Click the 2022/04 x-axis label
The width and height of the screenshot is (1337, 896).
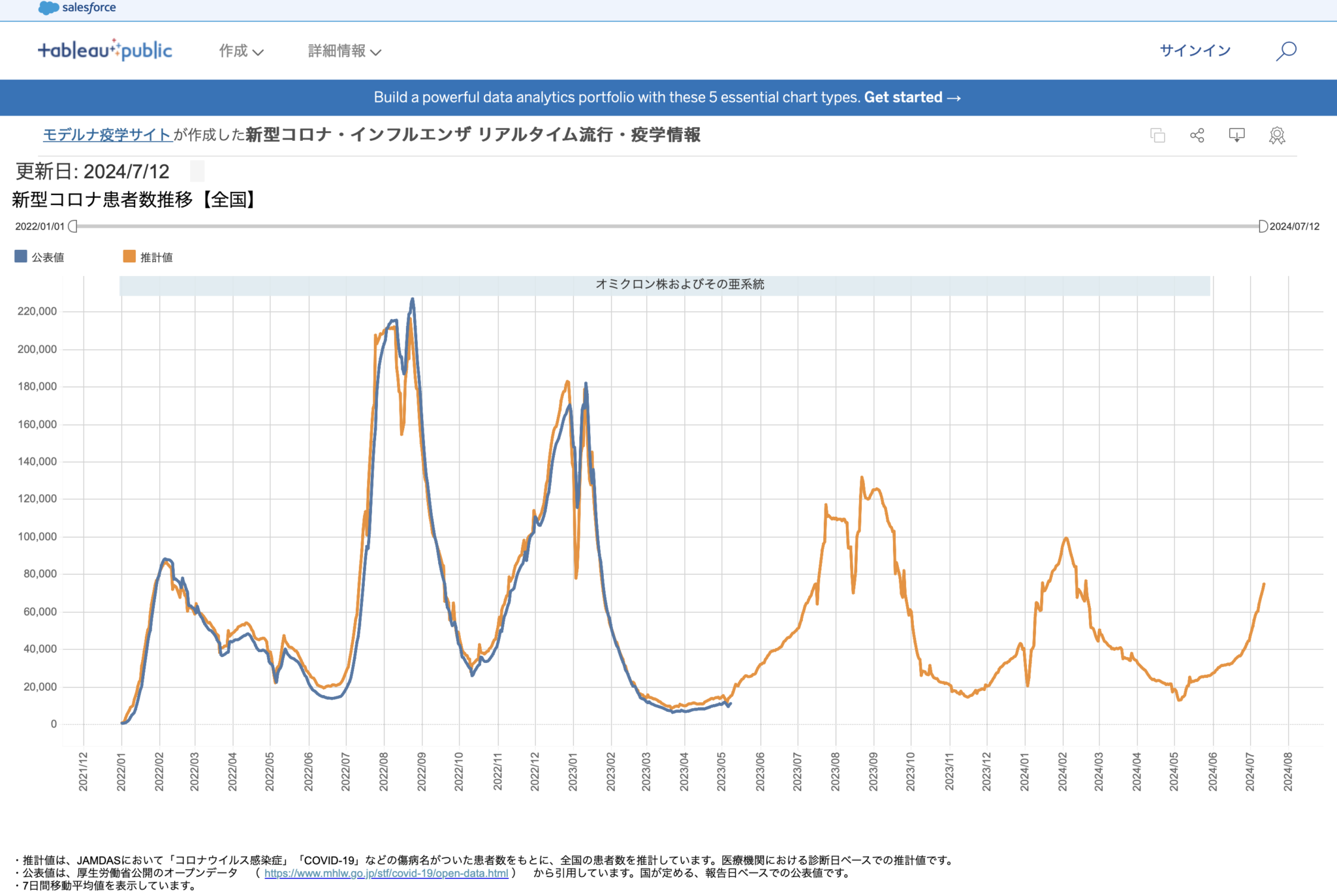pyautogui.click(x=232, y=771)
